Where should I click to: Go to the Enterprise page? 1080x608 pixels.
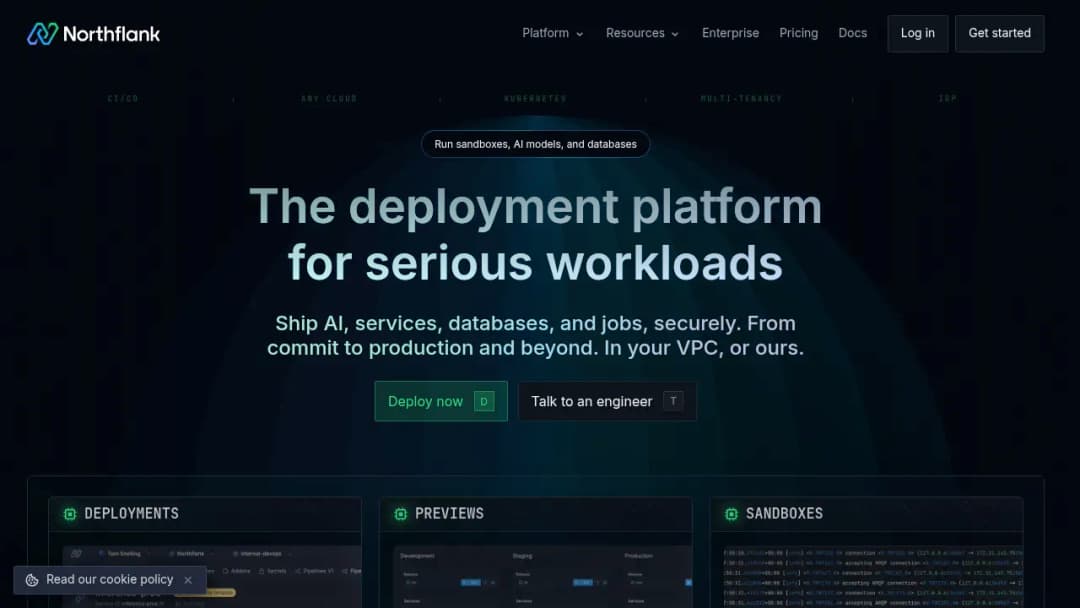click(x=730, y=33)
